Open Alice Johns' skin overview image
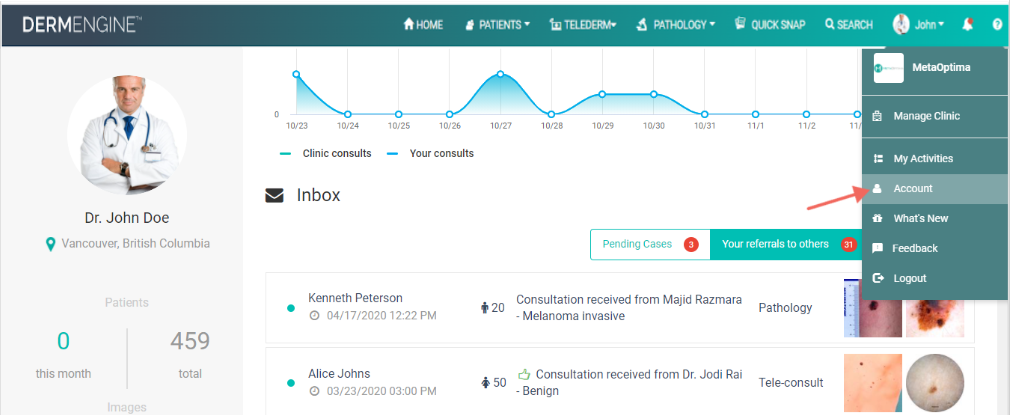 click(x=872, y=383)
